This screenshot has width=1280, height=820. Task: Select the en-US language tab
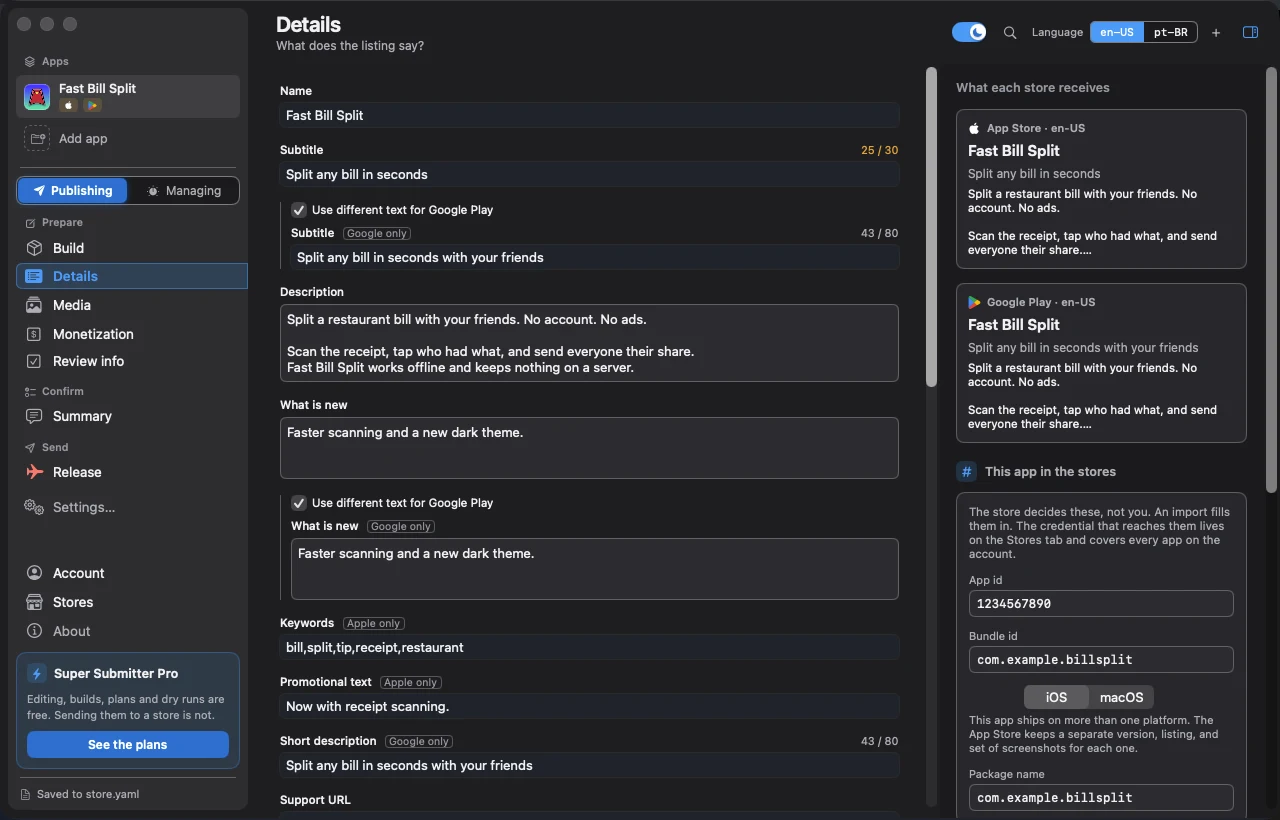pyautogui.click(x=1117, y=32)
